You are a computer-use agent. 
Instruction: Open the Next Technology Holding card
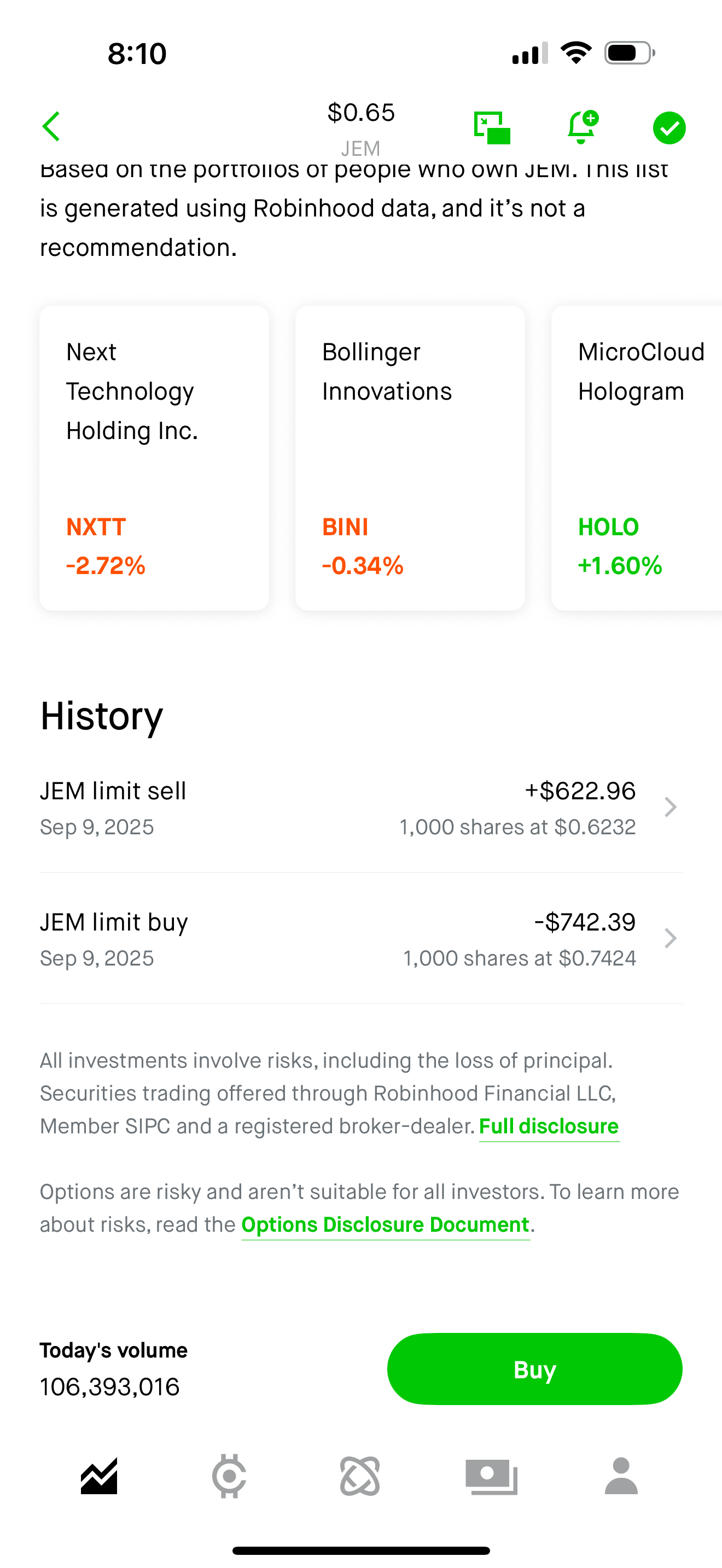(154, 458)
